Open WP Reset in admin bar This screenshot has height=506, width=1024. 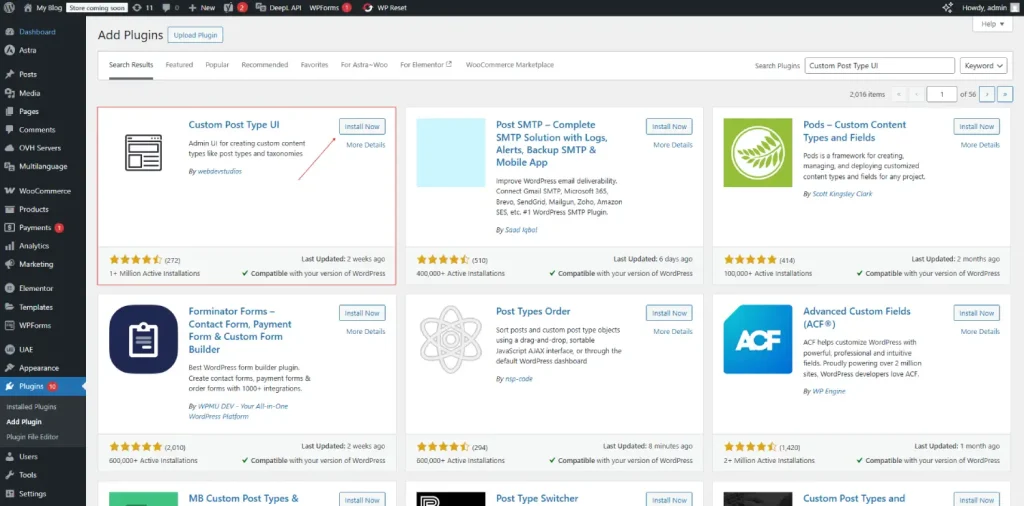click(x=385, y=8)
